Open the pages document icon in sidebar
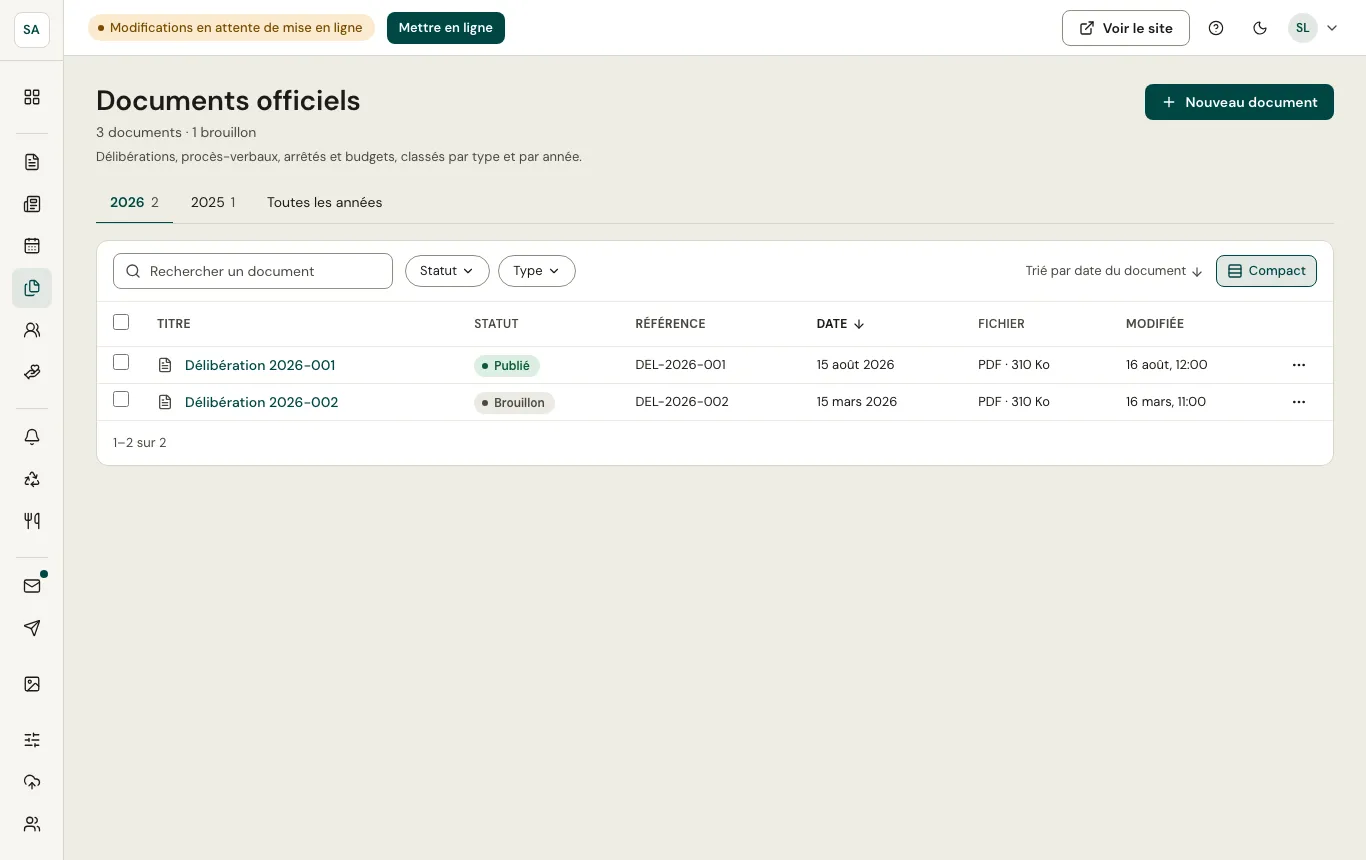Screen dimensions: 1366x860 coord(32,162)
